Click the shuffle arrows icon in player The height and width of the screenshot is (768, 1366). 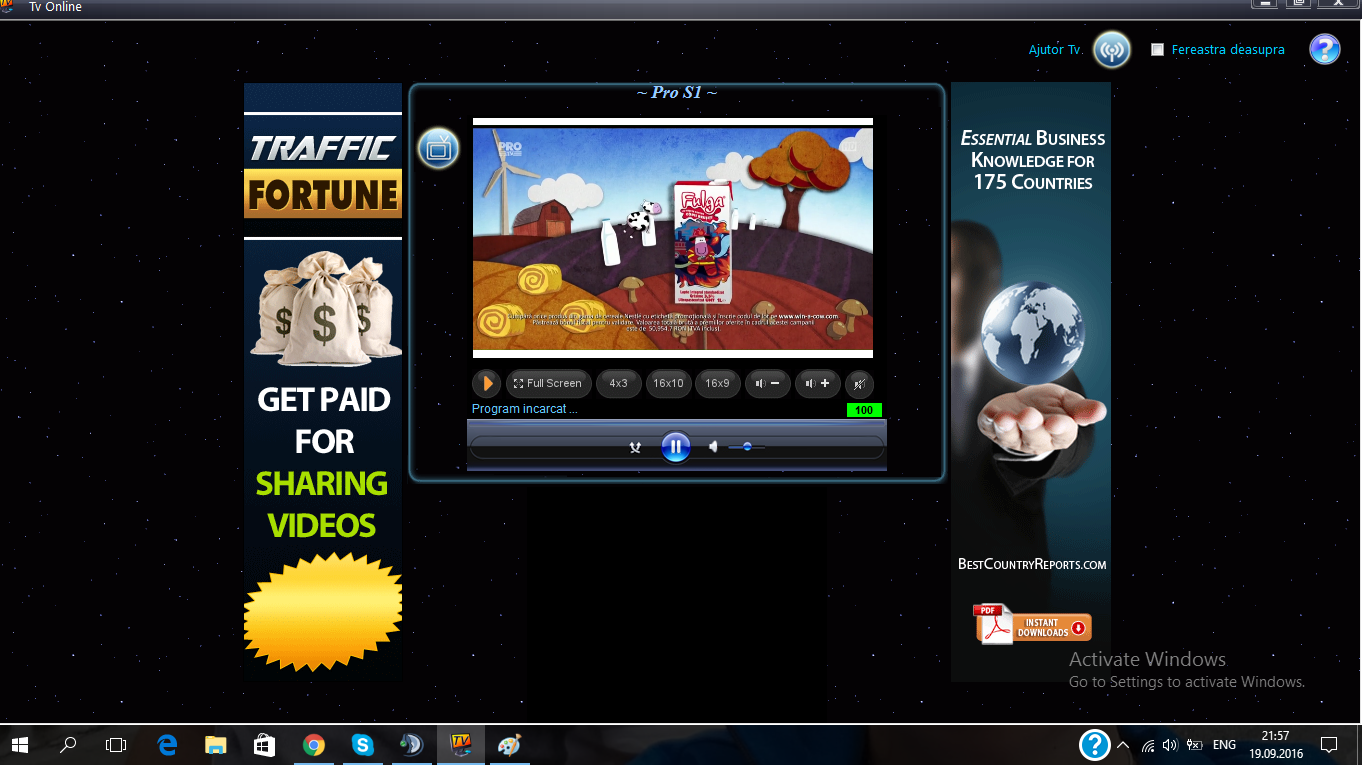635,447
